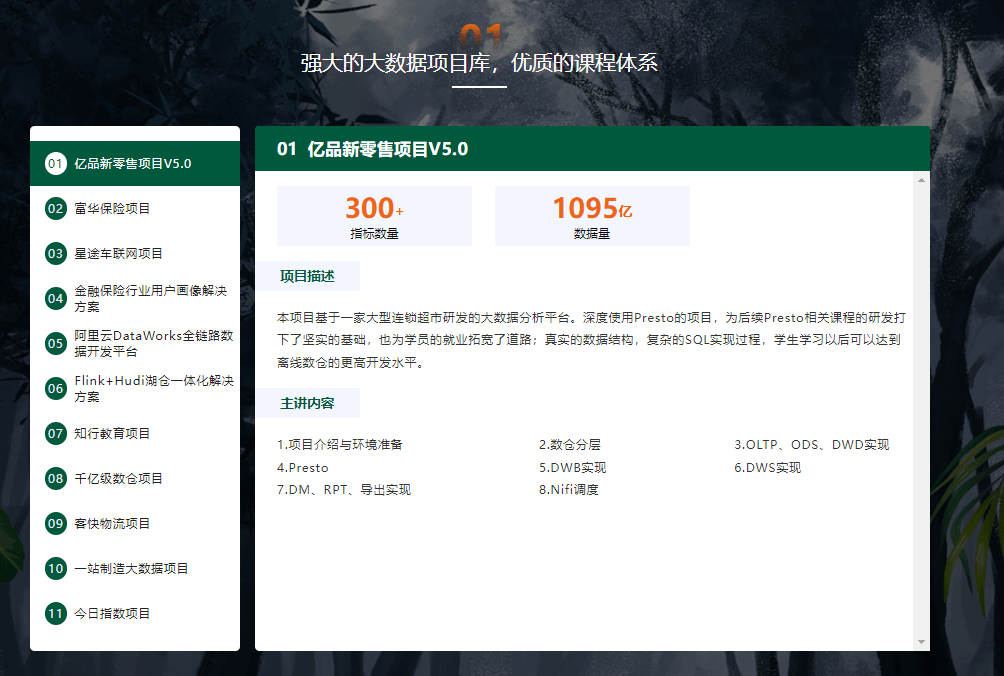Click the 300+ 指标数量 stat card

375,216
